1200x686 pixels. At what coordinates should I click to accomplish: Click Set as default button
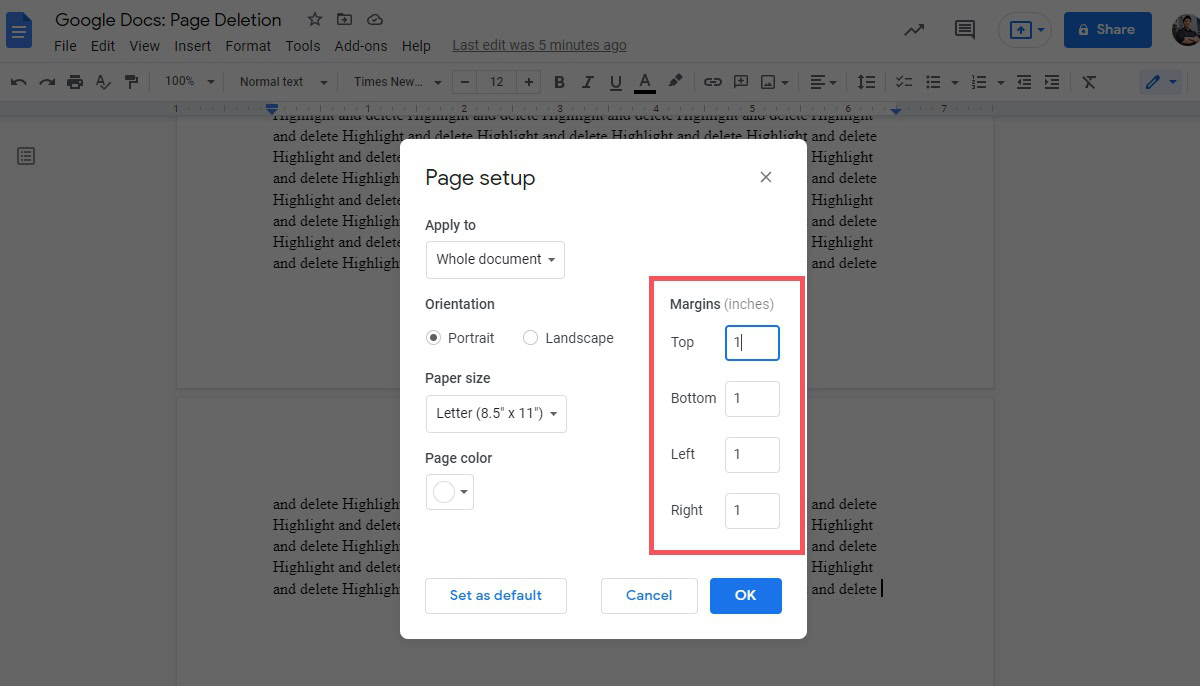(x=495, y=596)
